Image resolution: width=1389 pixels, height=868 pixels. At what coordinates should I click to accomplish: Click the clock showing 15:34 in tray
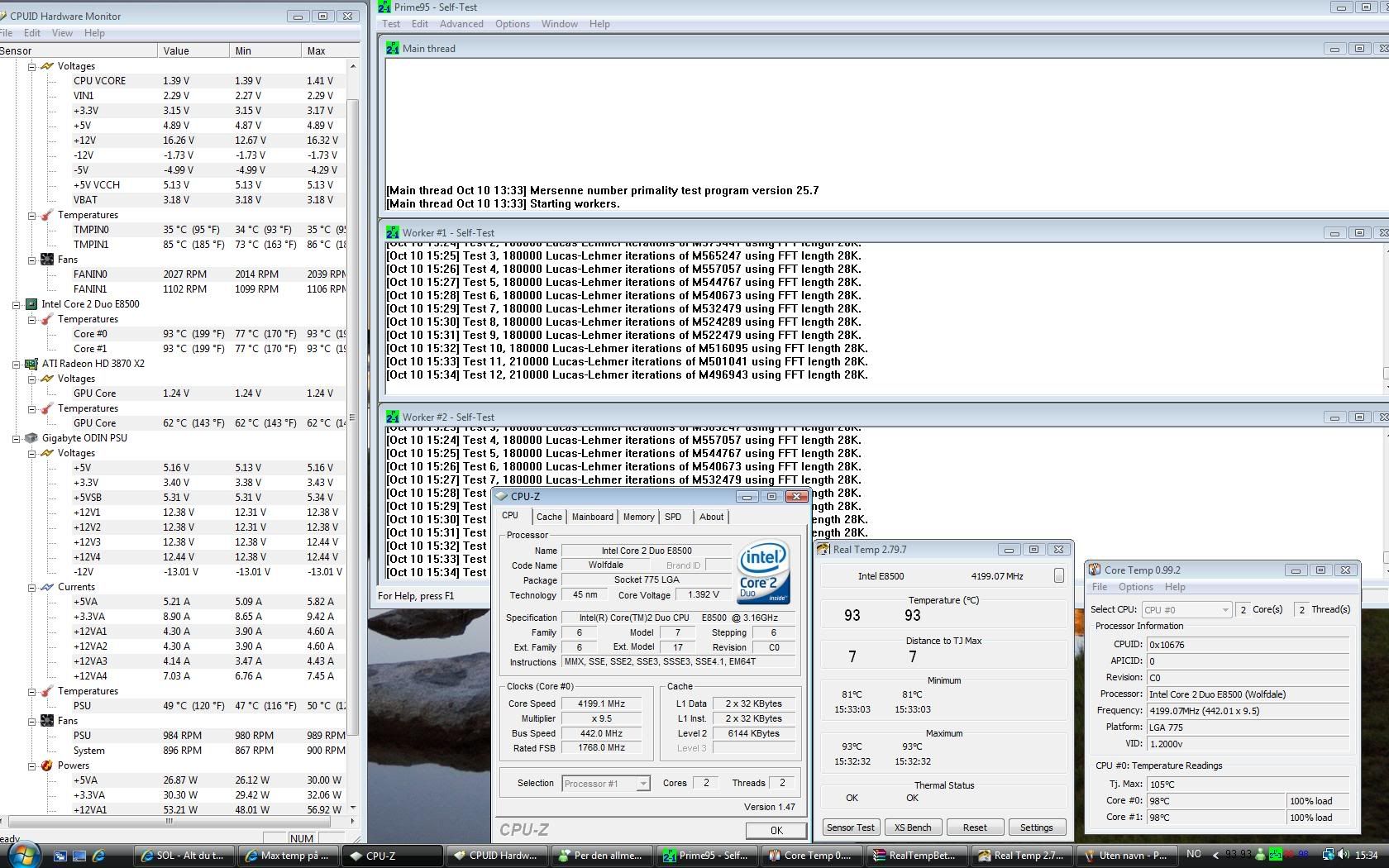pyautogui.click(x=1367, y=855)
